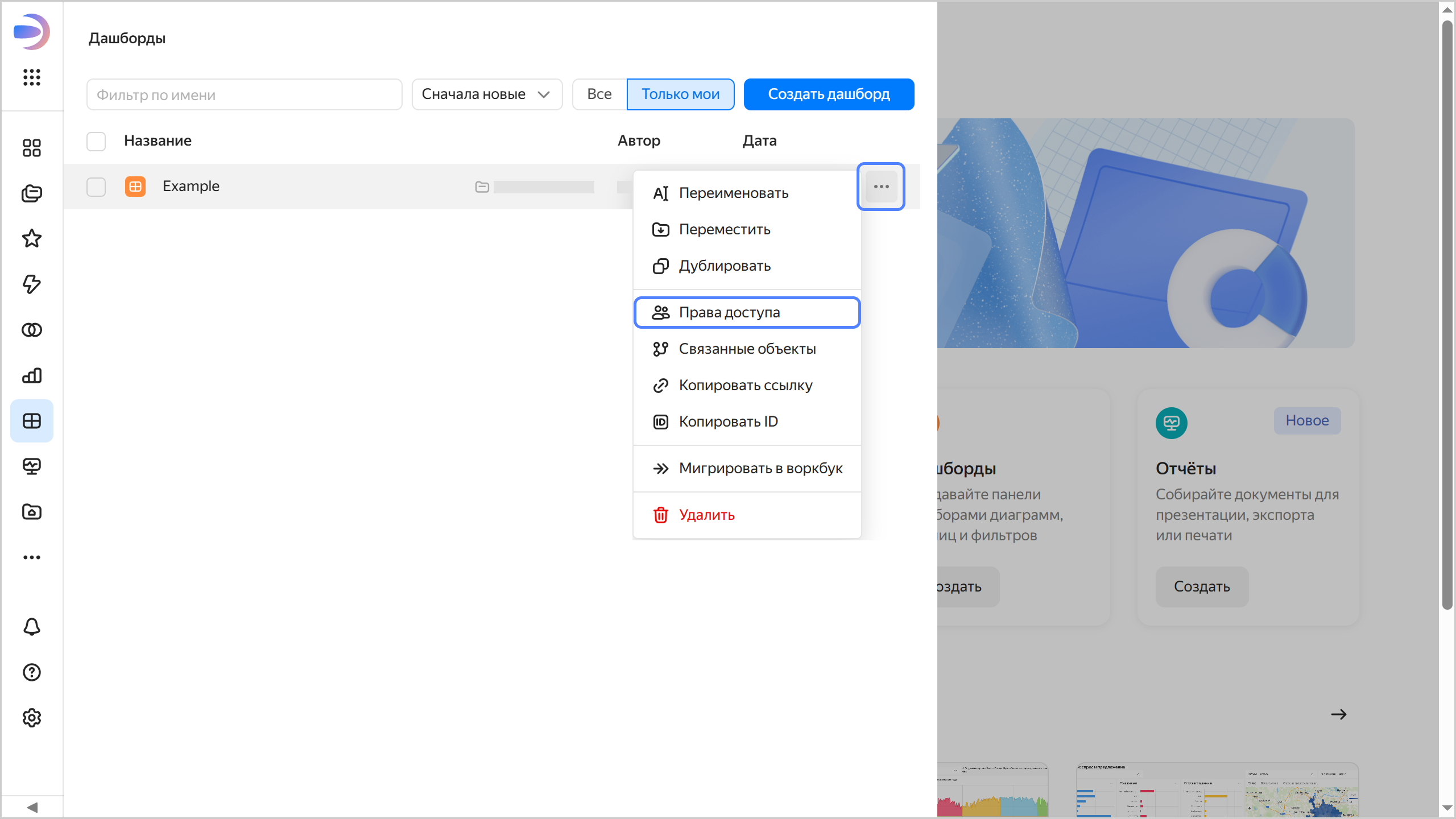
Task: Open the settings gear icon
Action: pos(32,718)
